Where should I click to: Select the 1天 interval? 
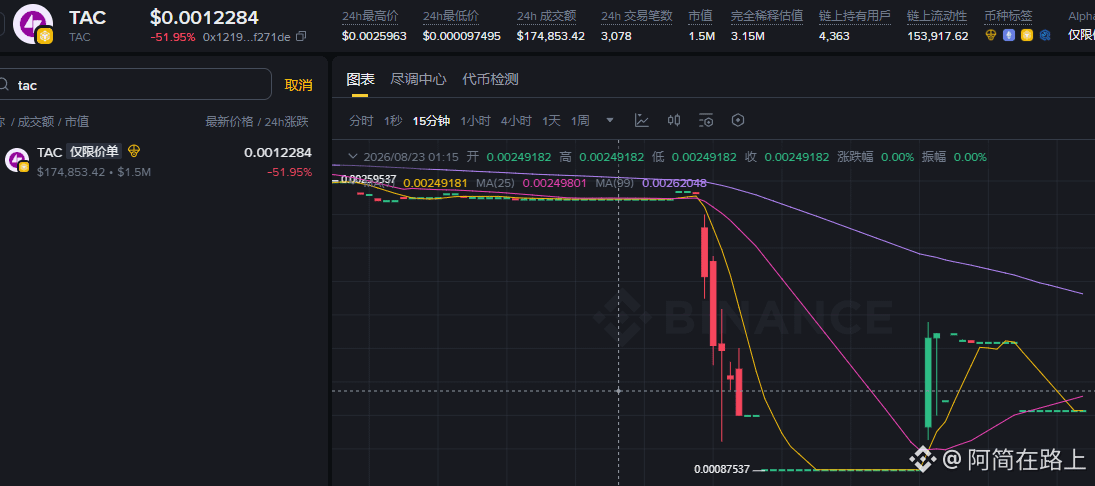(552, 121)
